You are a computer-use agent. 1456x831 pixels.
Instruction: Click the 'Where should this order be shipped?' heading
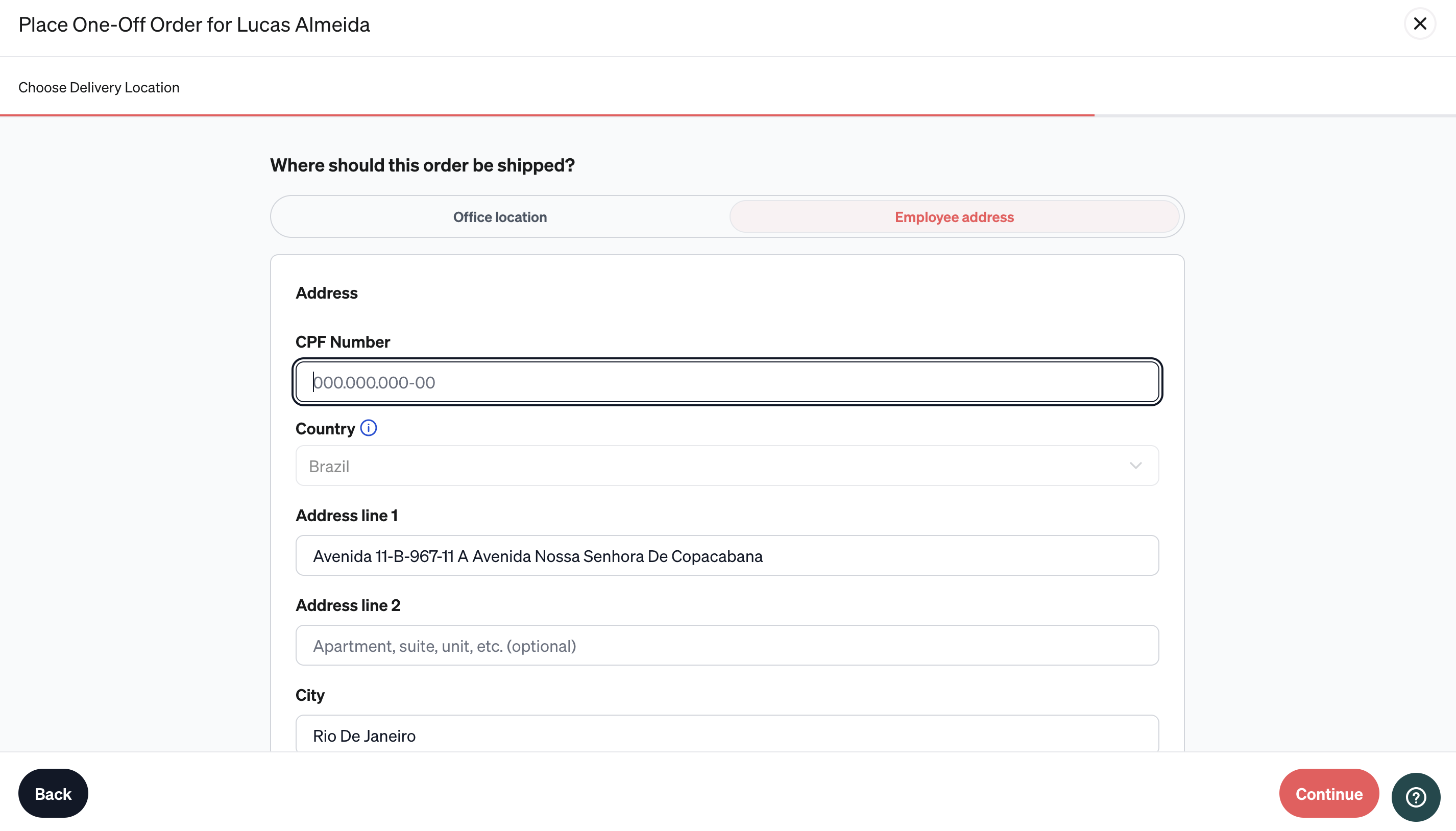[x=422, y=165]
